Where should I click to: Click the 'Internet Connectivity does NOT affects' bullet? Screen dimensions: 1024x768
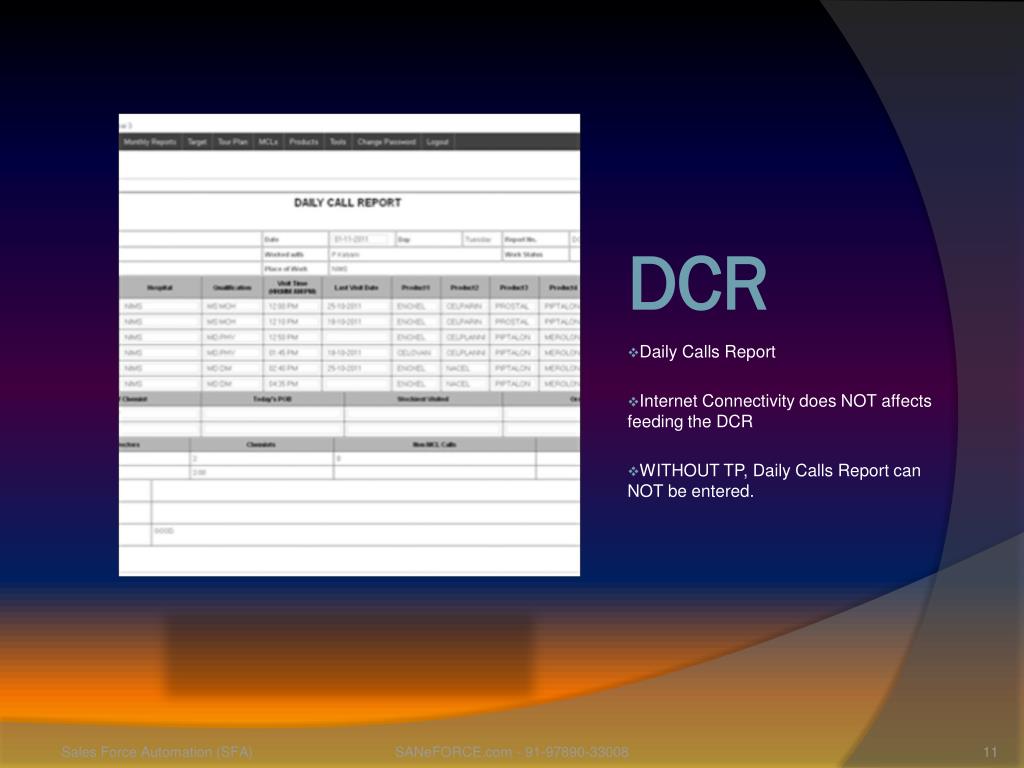coord(779,411)
